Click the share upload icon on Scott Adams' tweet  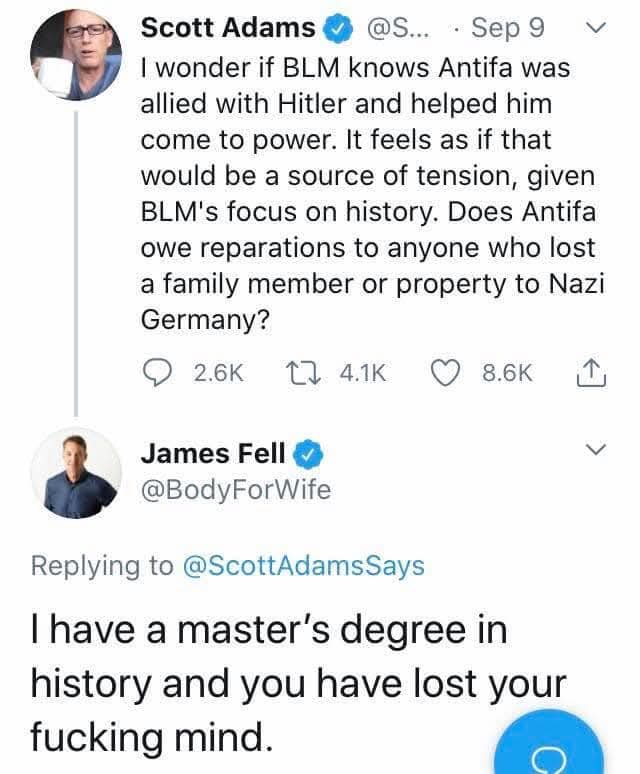click(x=591, y=372)
